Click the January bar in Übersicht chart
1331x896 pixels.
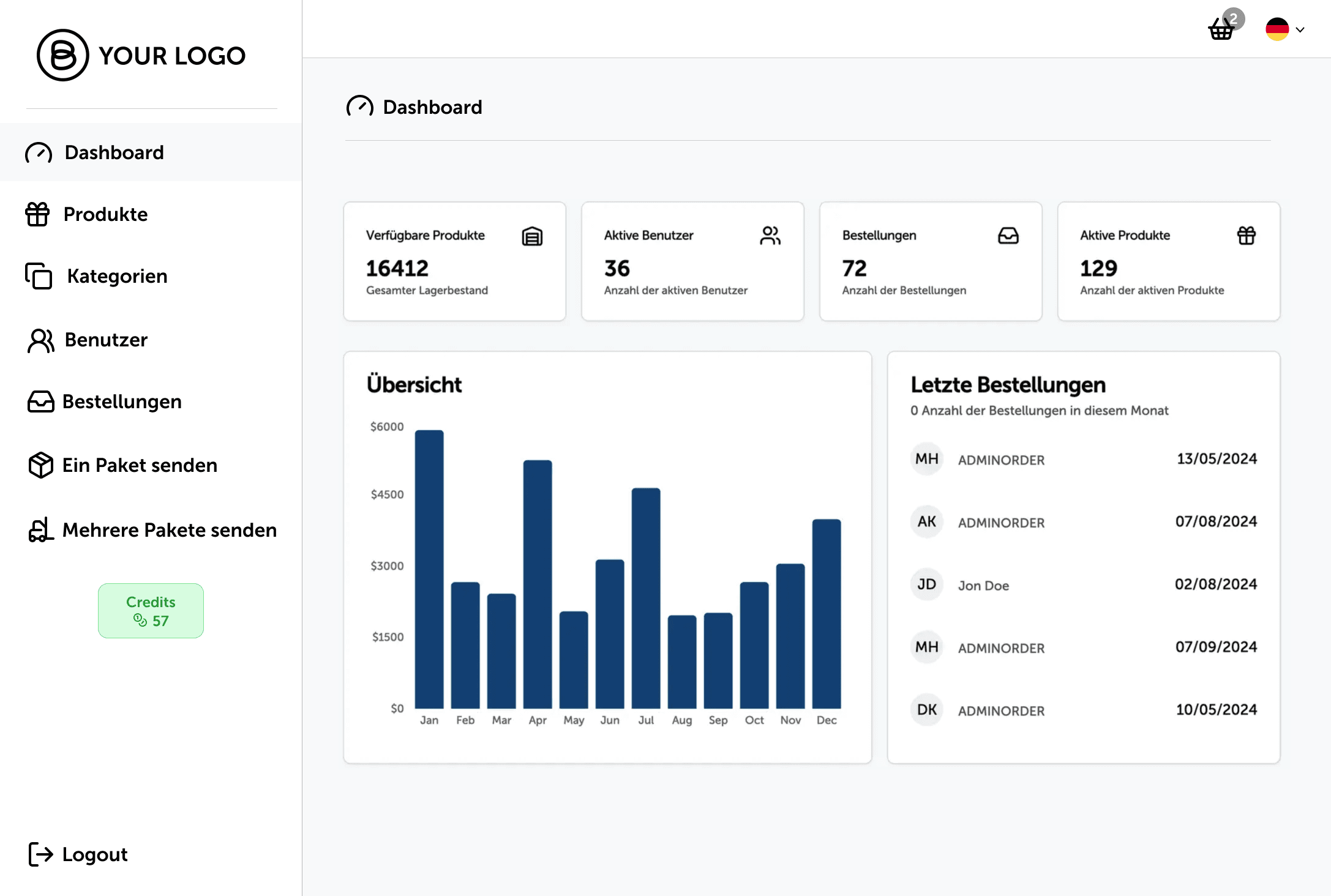pos(429,569)
